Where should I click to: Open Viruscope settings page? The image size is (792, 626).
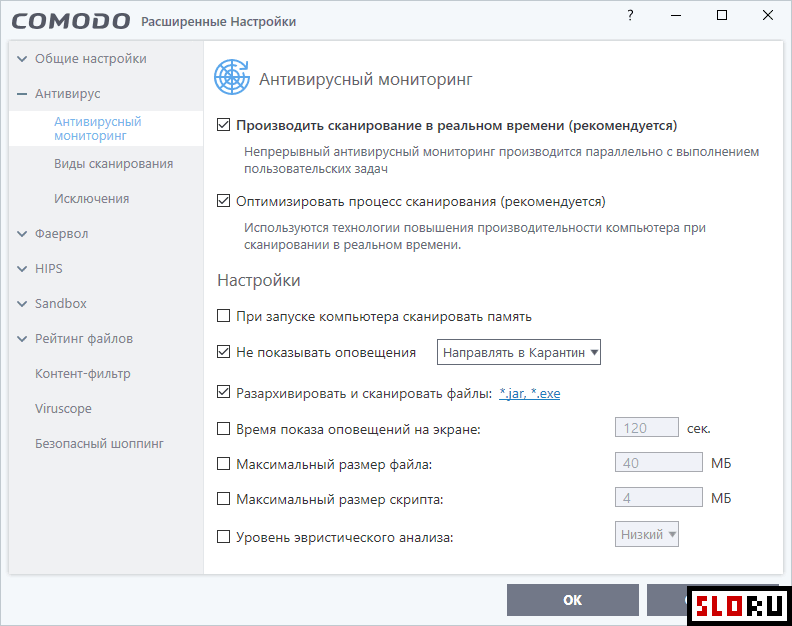pos(63,408)
